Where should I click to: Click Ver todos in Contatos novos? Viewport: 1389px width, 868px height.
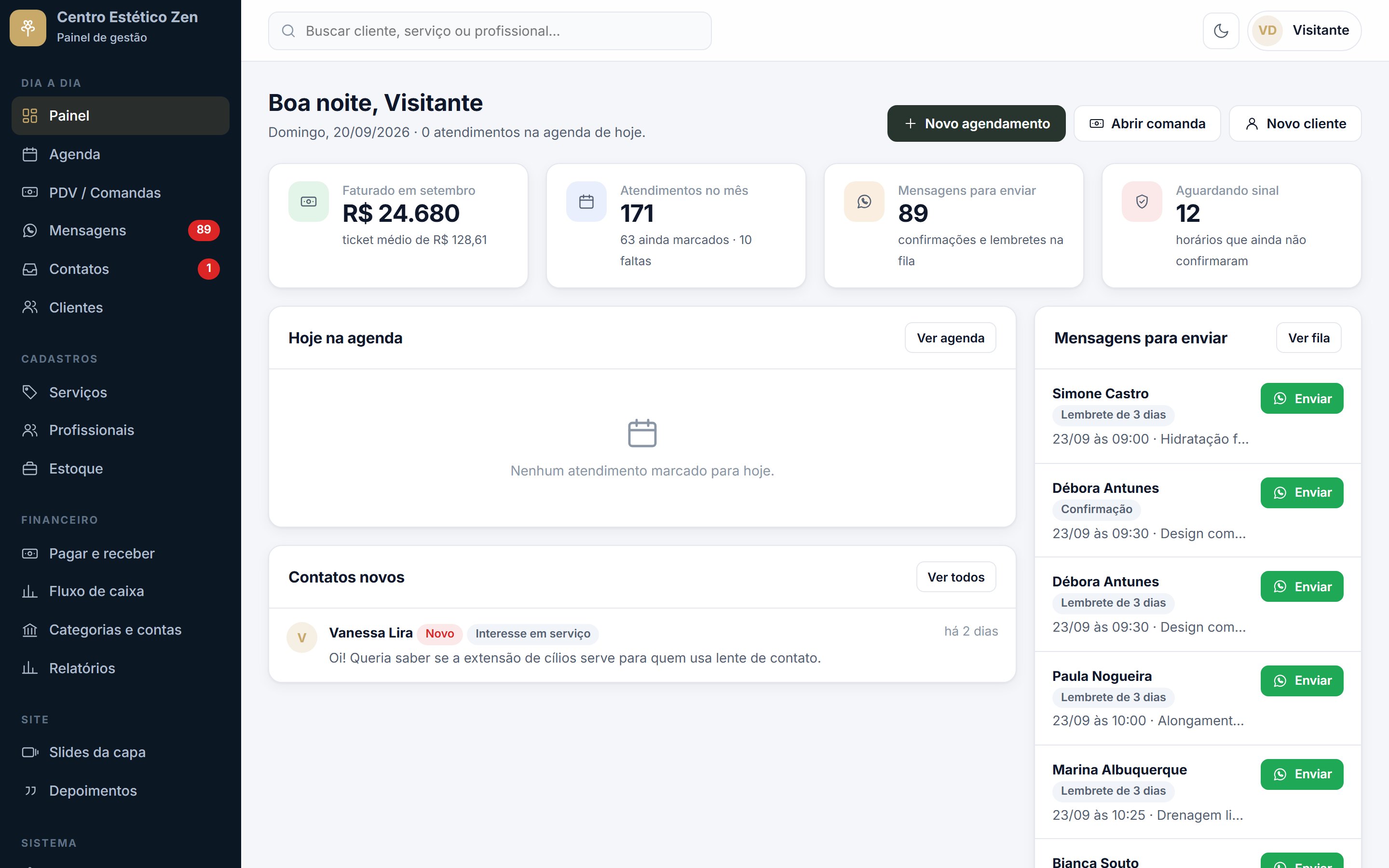(x=956, y=577)
